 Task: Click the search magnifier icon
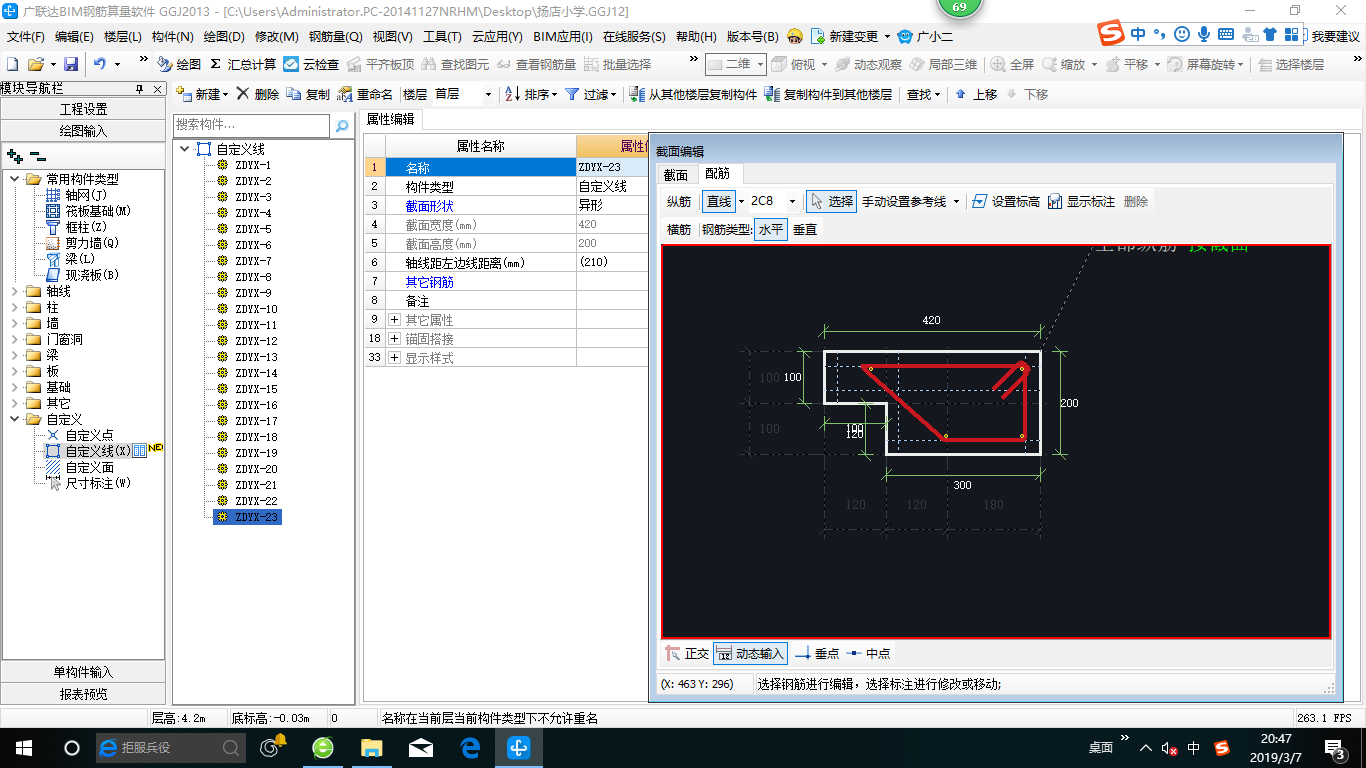tap(342, 126)
